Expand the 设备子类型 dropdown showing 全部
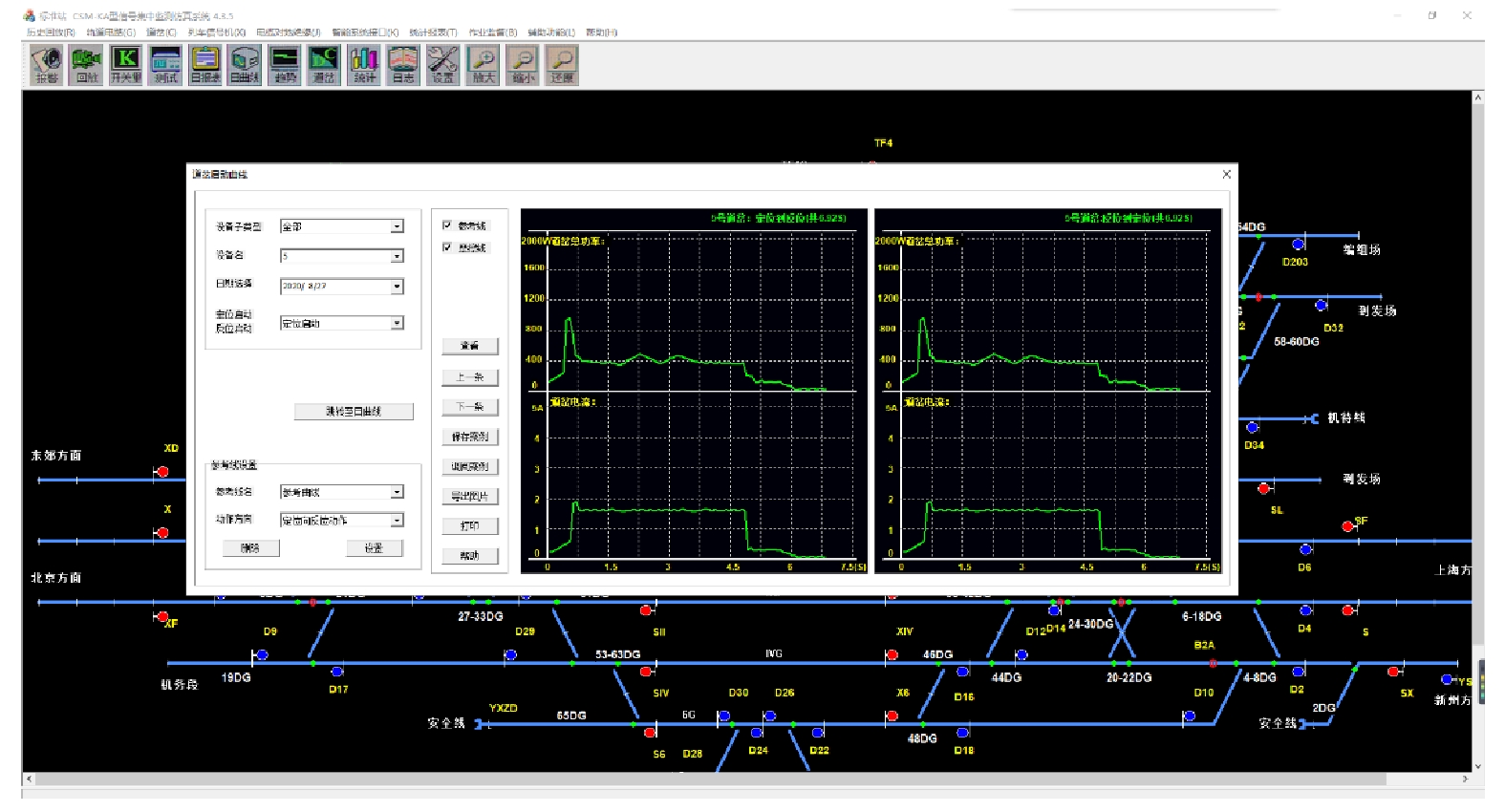The height and width of the screenshot is (812, 1505). [x=397, y=227]
